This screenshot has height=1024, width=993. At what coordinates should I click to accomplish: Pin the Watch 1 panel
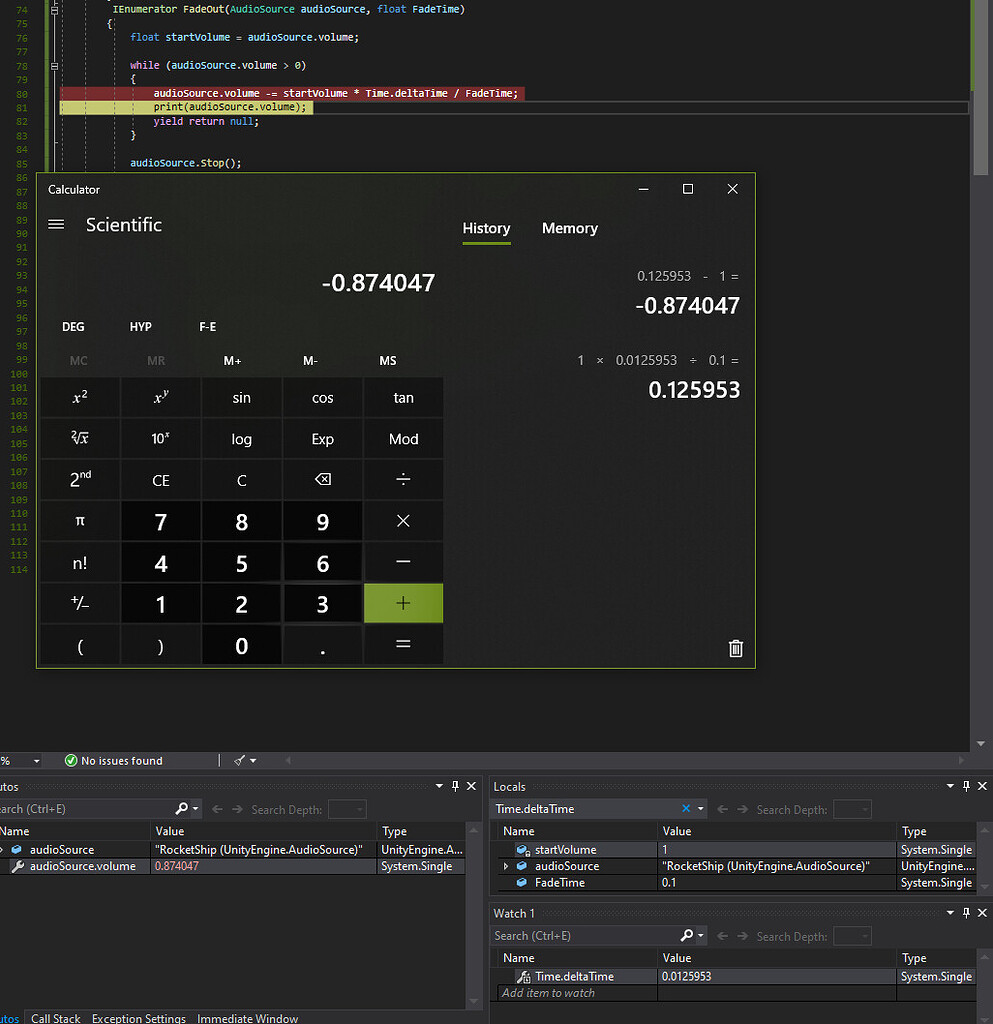(x=965, y=913)
